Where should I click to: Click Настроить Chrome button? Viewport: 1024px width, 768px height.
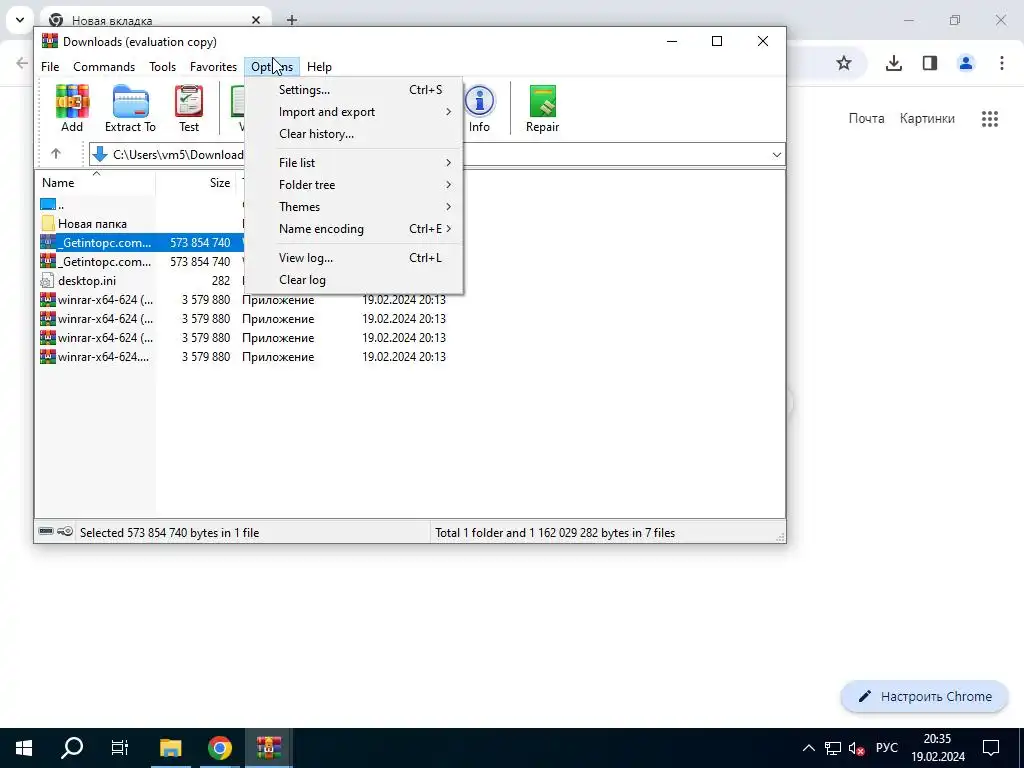(924, 696)
